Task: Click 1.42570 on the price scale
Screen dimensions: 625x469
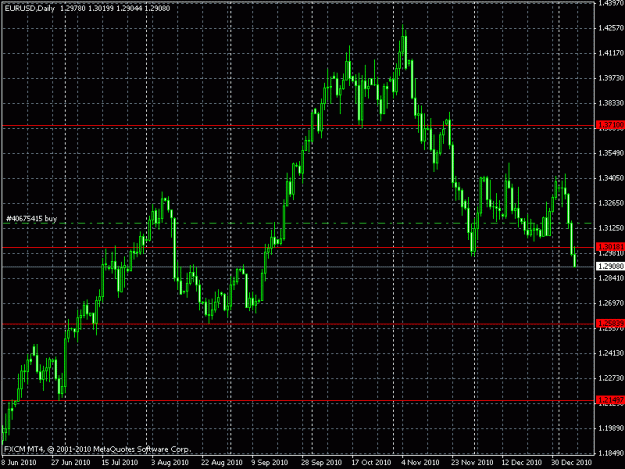Action: [611, 28]
